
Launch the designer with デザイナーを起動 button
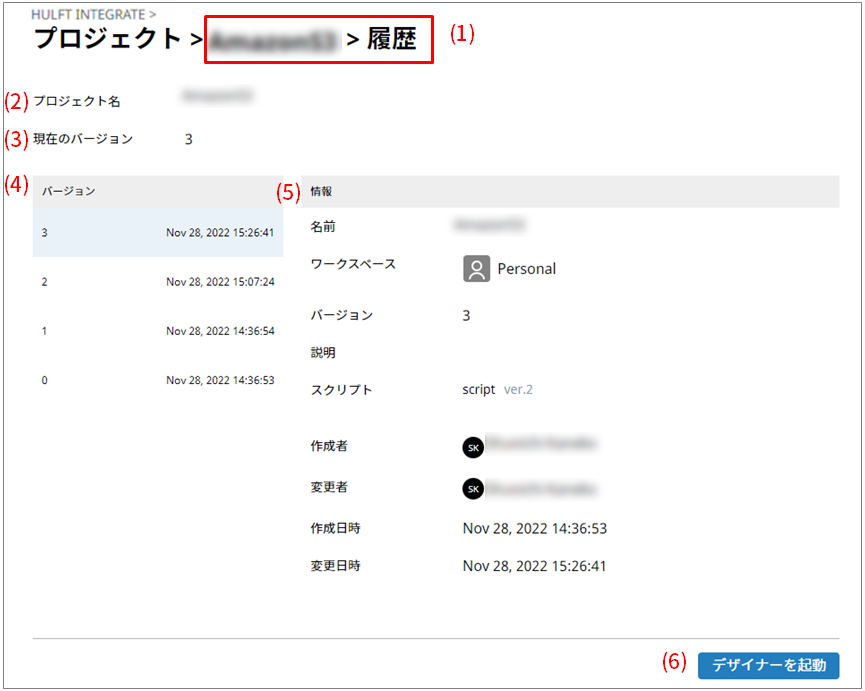768,665
